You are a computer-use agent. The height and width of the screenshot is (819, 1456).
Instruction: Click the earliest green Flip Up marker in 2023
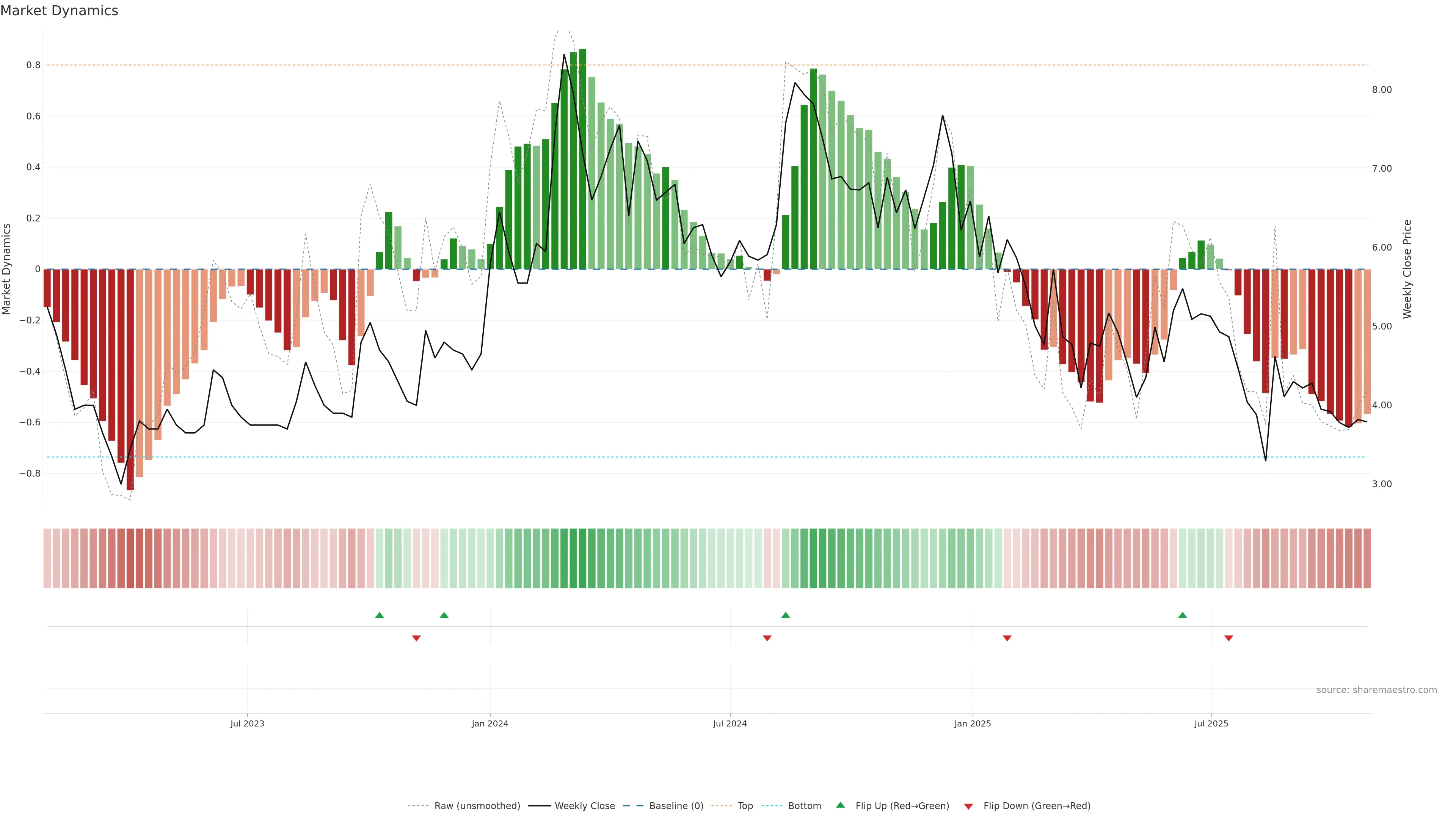pyautogui.click(x=379, y=615)
